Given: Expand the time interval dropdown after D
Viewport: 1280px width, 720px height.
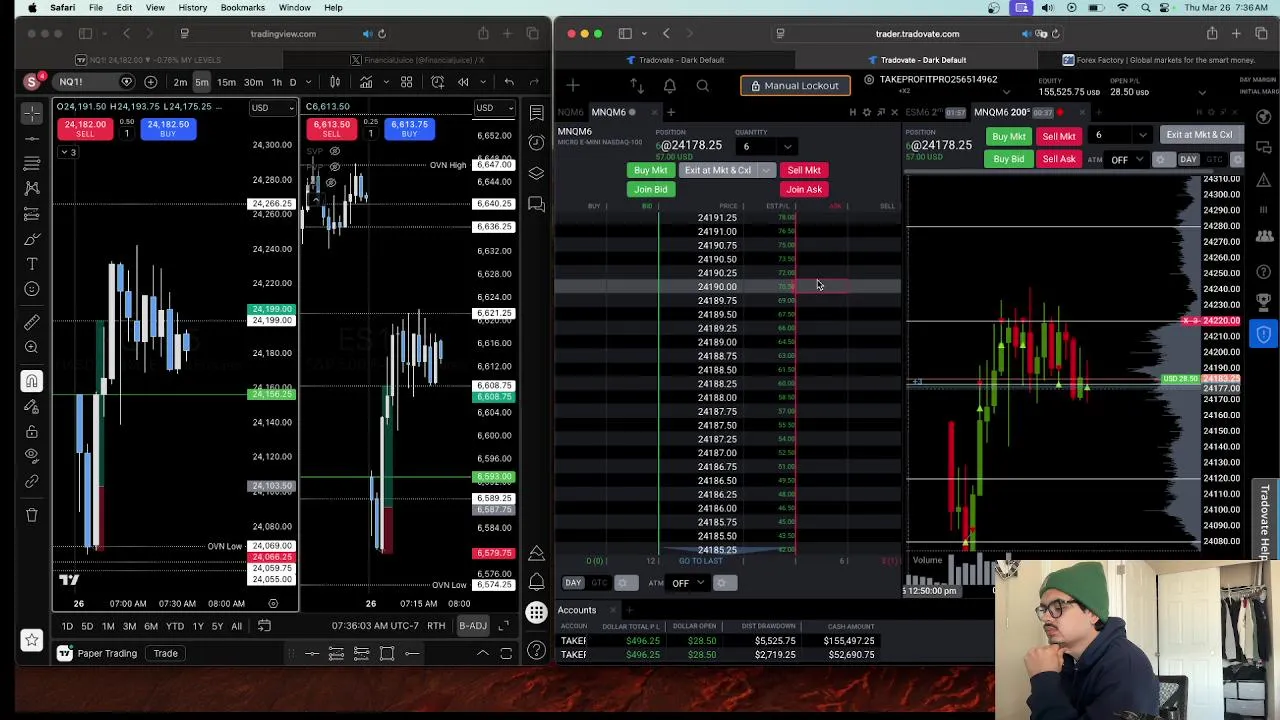Looking at the screenshot, I should tap(306, 82).
